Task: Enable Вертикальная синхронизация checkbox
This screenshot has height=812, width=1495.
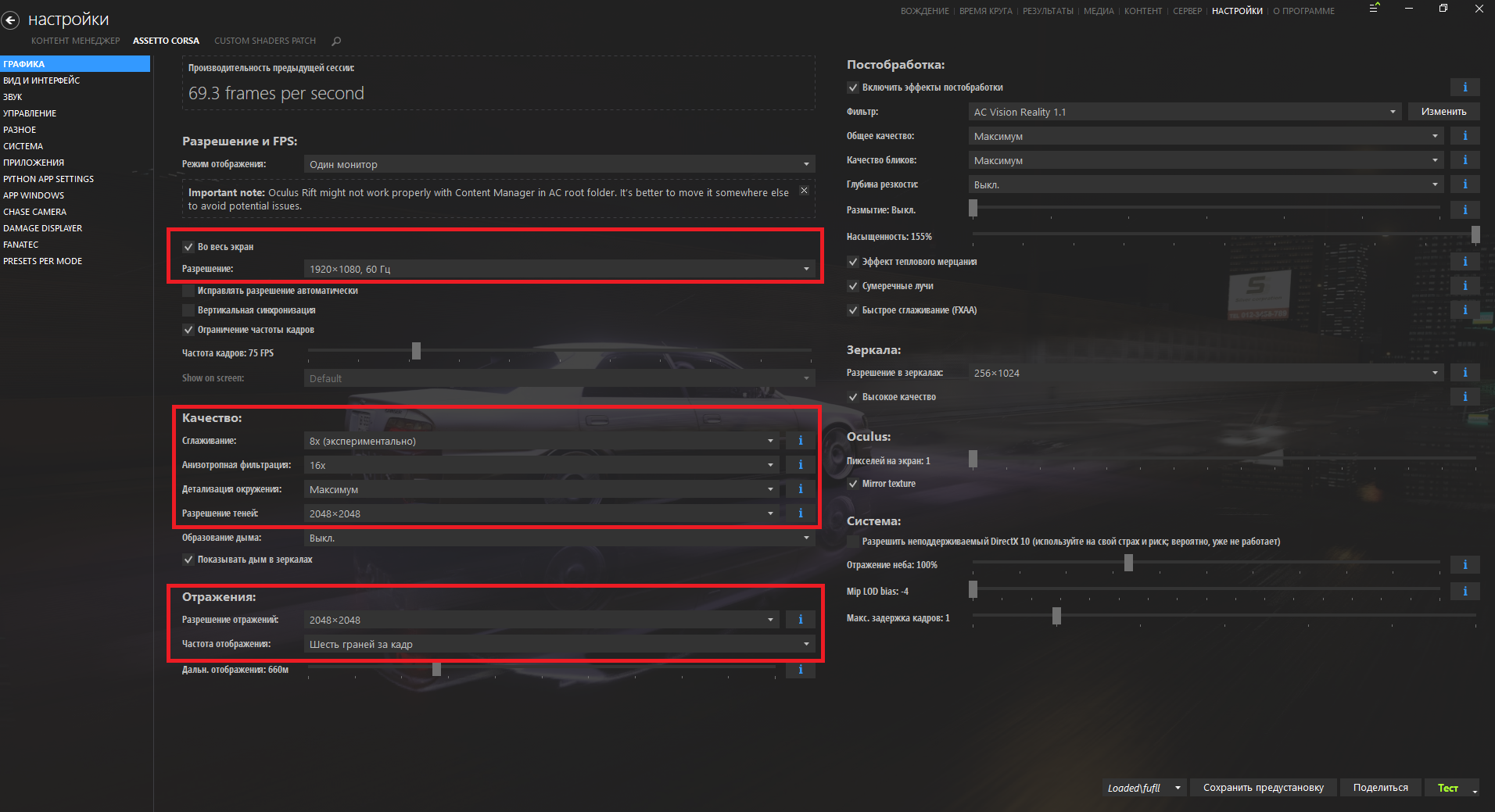Action: [188, 310]
